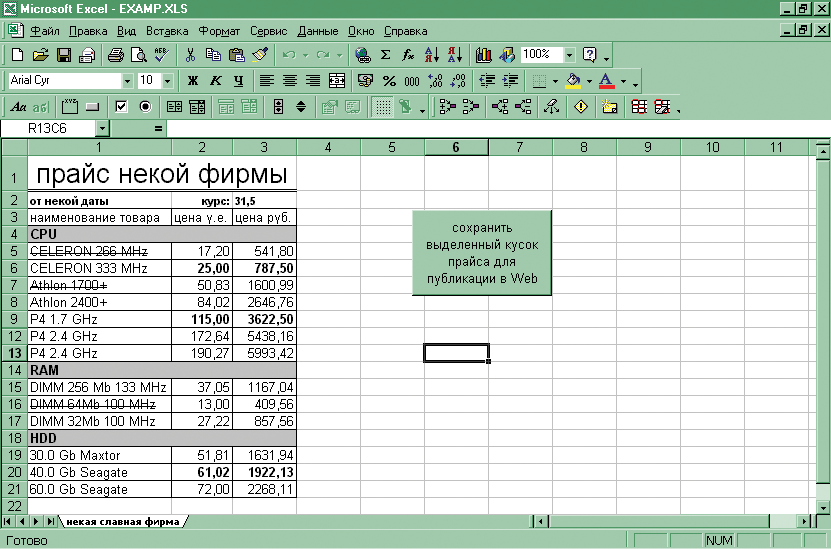Open the Arial Cyr font dropdown
The width and height of the screenshot is (831, 549).
(x=127, y=81)
